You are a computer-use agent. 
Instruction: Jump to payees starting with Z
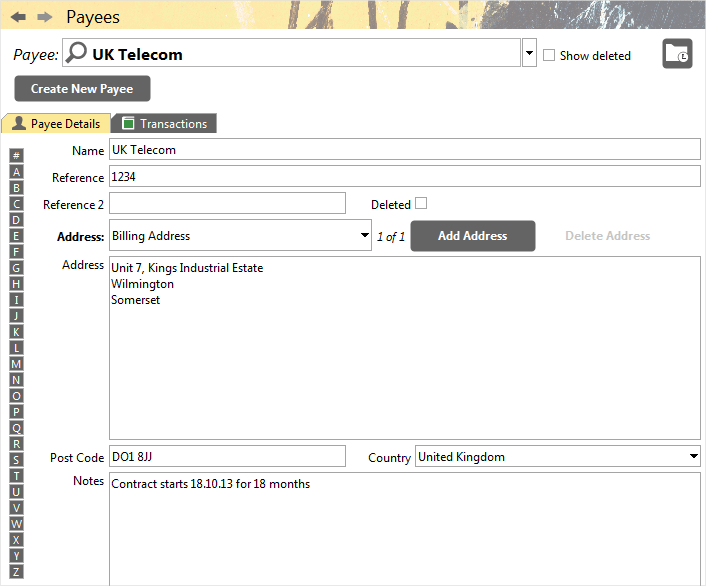16,572
